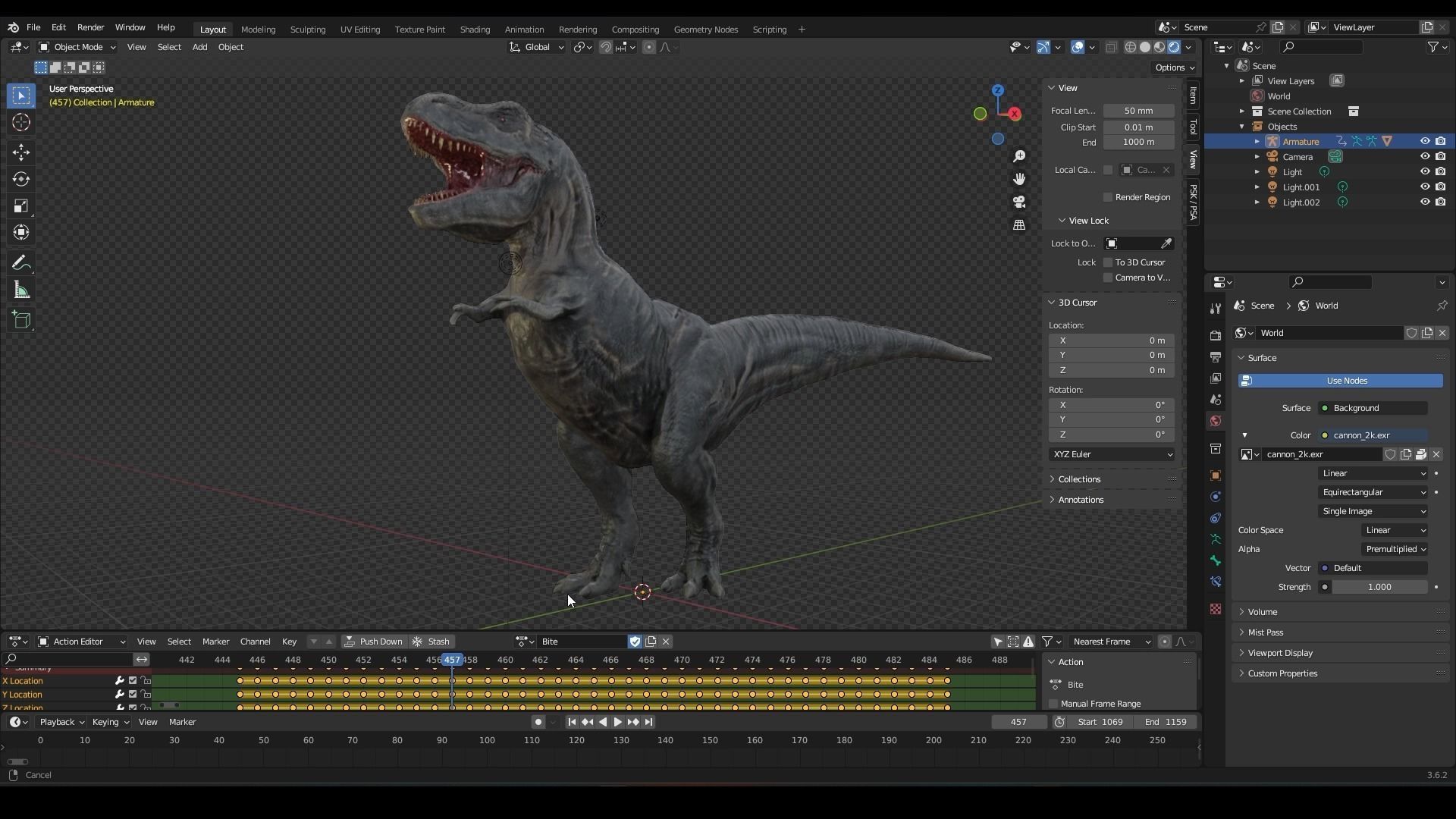Image resolution: width=1456 pixels, height=819 pixels.
Task: Toggle X Location channel checkbox
Action: [x=133, y=681]
